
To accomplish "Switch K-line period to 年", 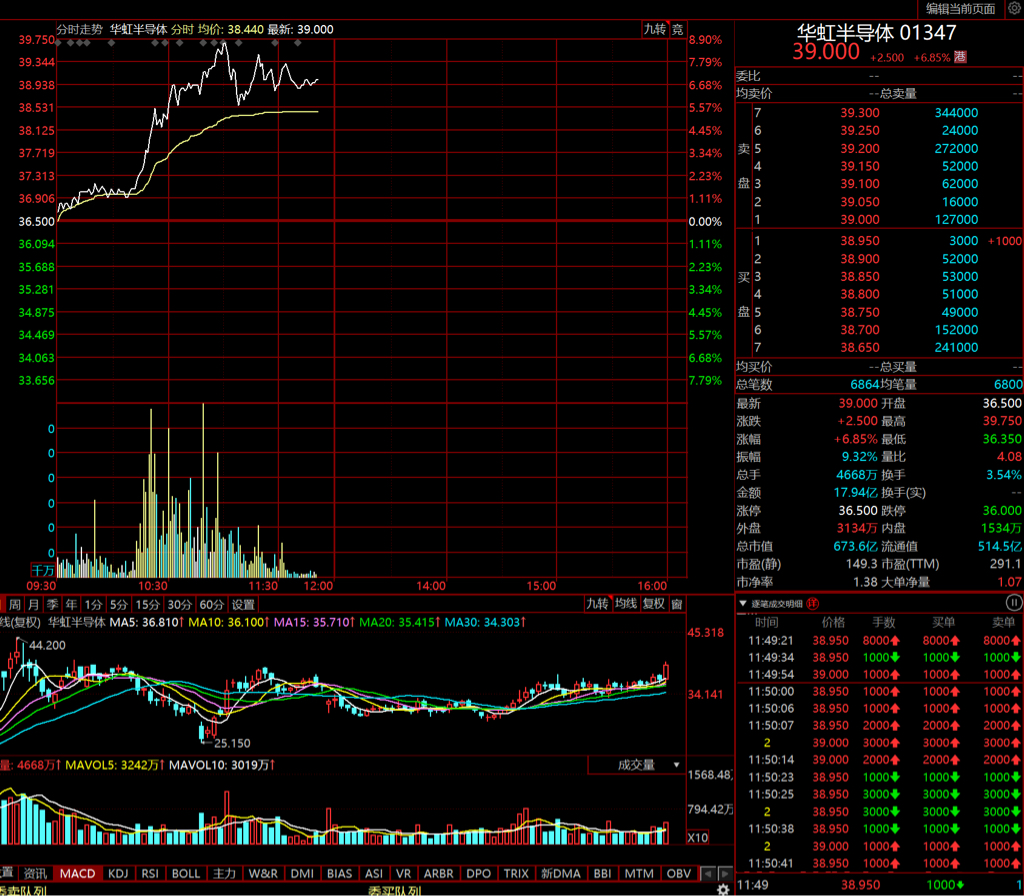I will 71,605.
